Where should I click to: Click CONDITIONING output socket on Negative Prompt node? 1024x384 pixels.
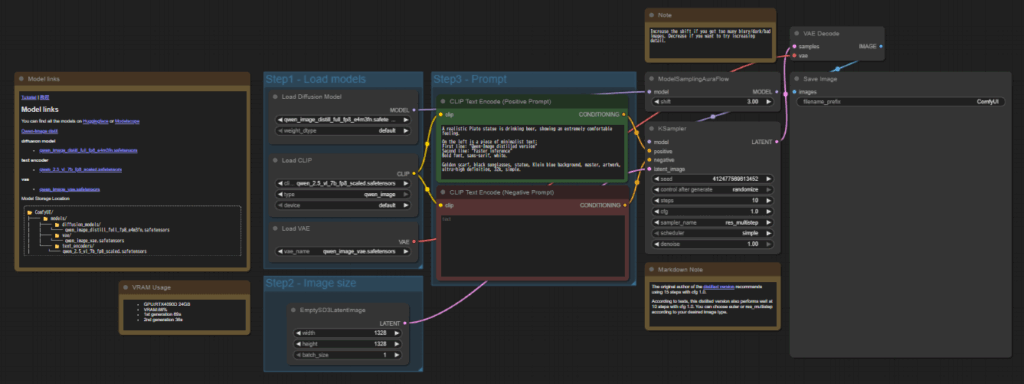(x=625, y=205)
